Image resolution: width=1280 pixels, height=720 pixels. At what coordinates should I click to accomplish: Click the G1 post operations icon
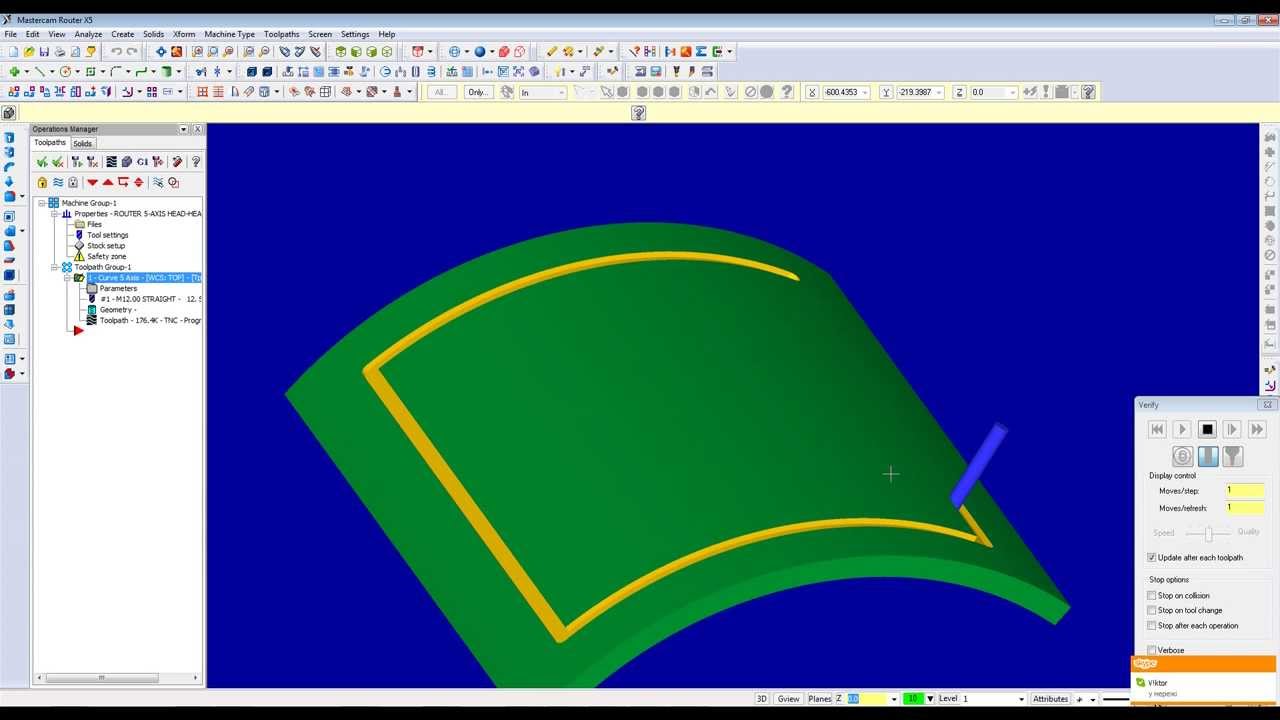142,162
